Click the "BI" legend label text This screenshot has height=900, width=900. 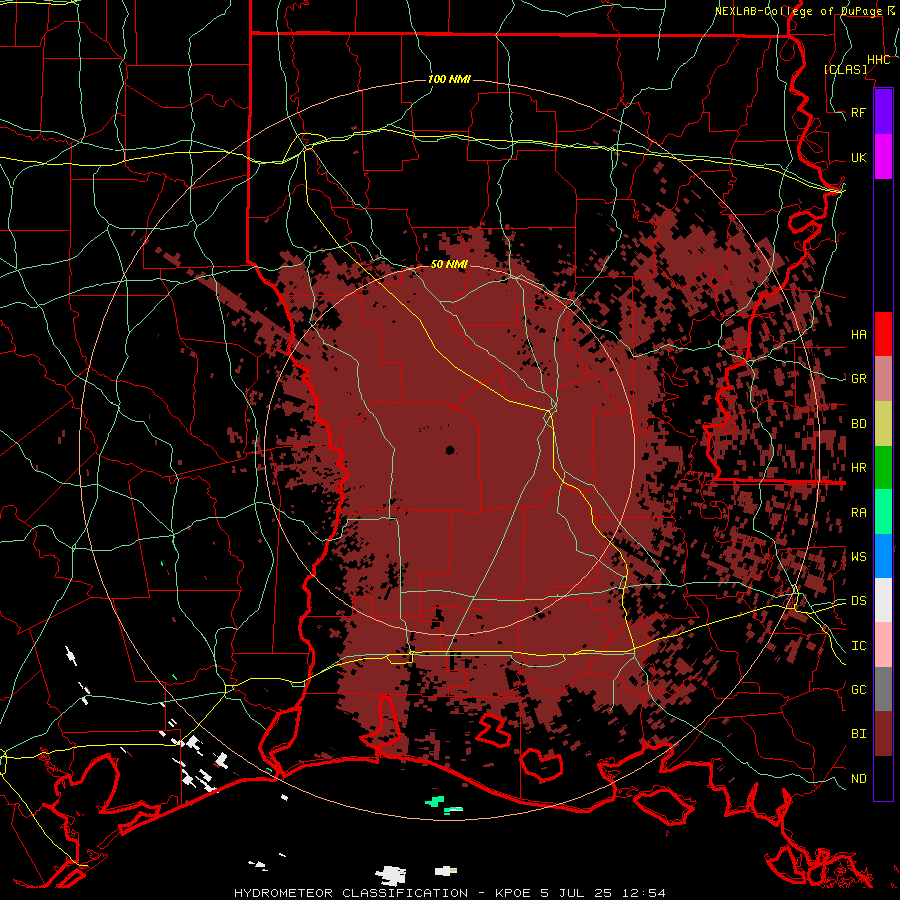click(858, 734)
